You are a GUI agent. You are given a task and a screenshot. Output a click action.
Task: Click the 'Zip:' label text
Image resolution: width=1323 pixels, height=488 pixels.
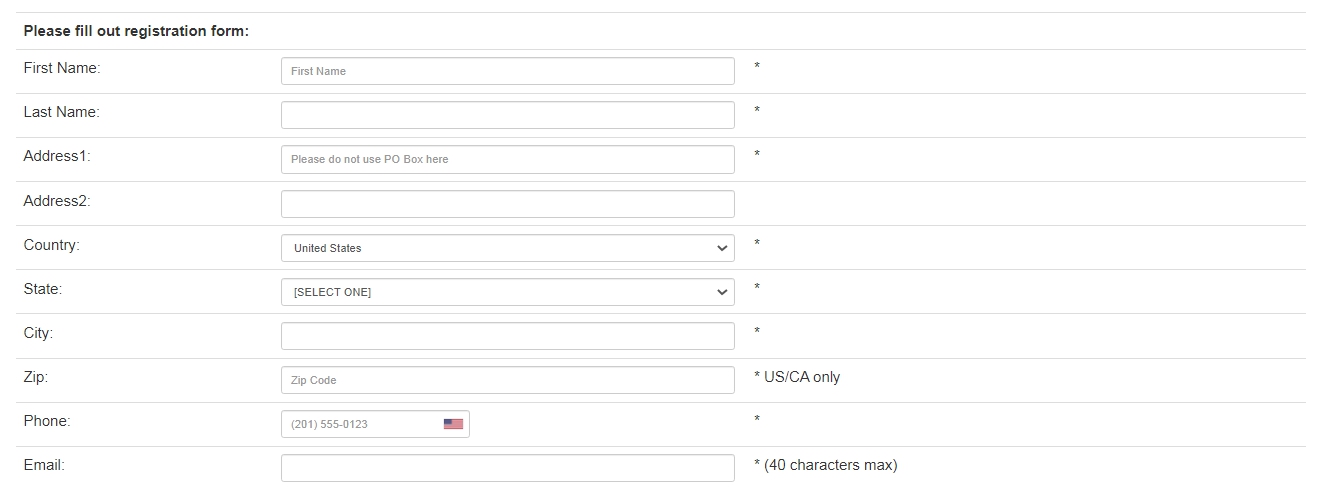tap(36, 377)
